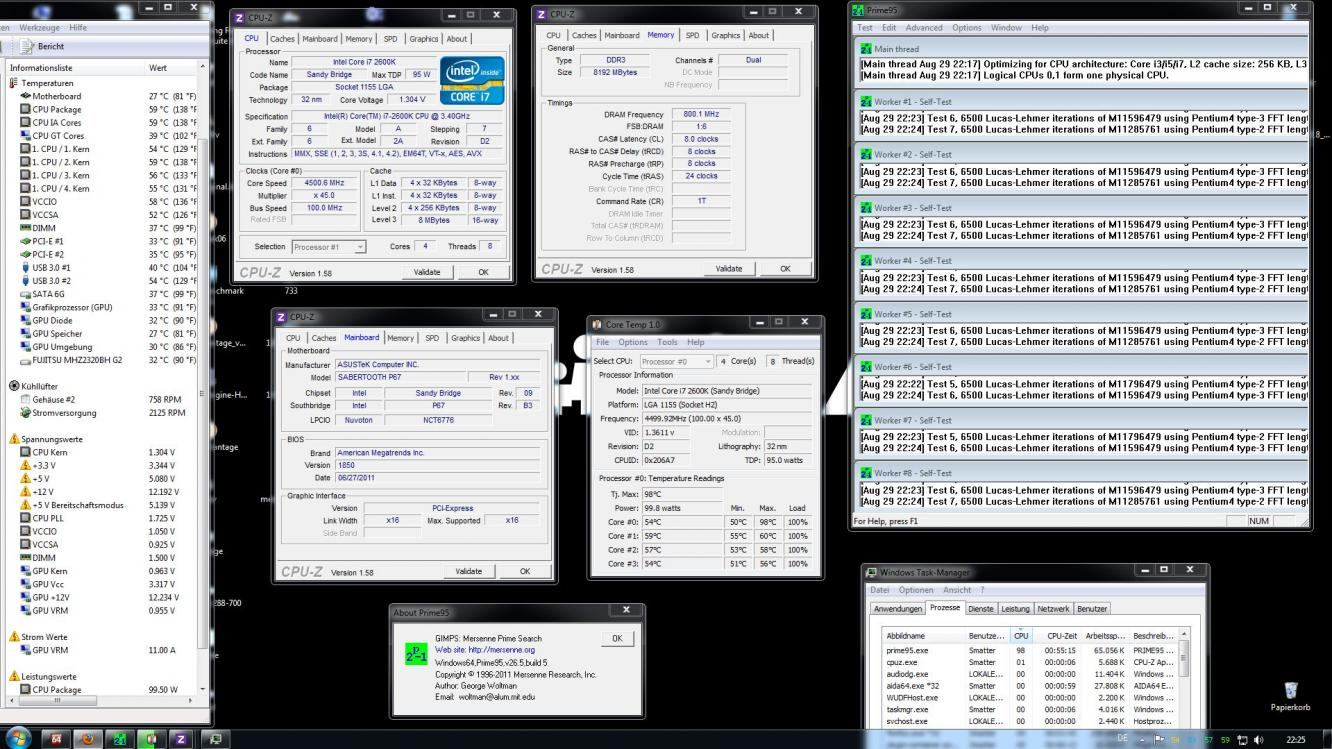The height and width of the screenshot is (749, 1332).
Task: Select the prime95.exe process row
Action: [1031, 650]
